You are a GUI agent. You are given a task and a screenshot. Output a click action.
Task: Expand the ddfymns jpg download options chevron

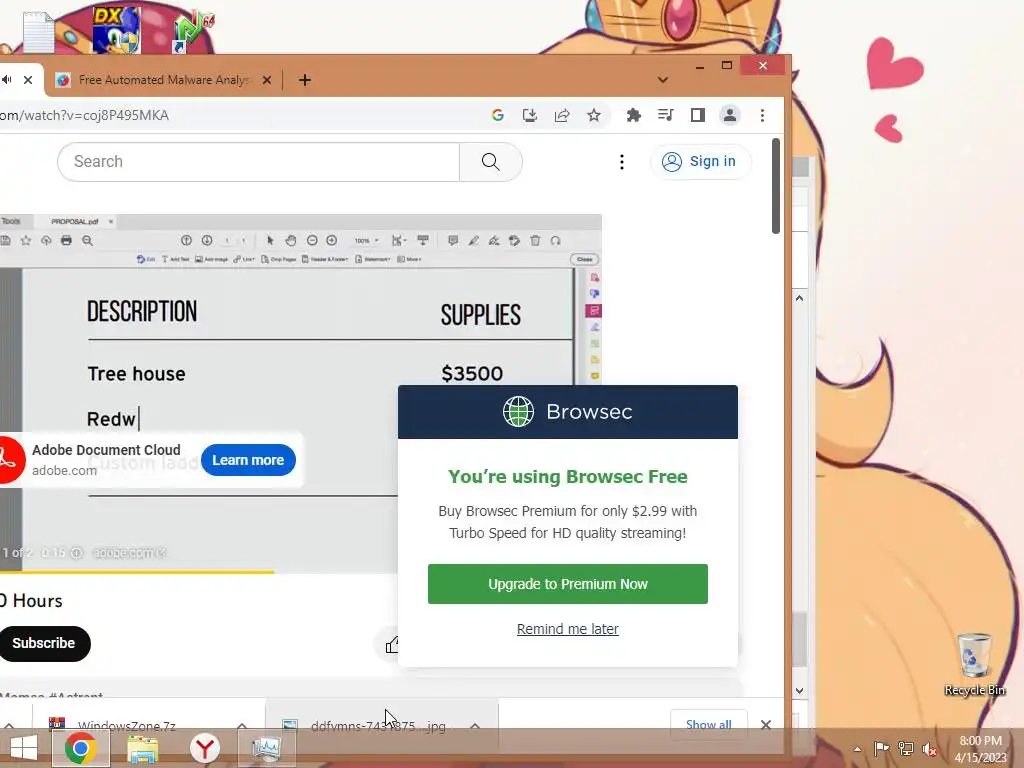[x=475, y=726]
